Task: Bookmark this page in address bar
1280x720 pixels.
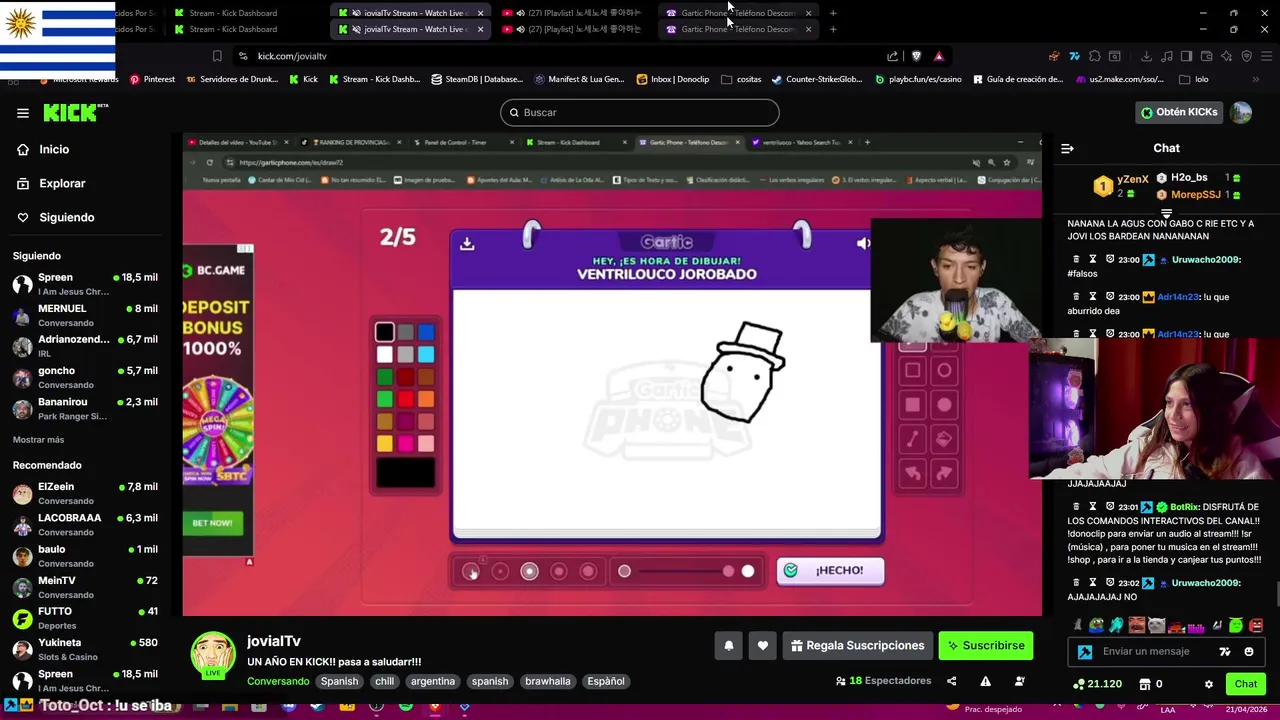Action: (x=217, y=56)
